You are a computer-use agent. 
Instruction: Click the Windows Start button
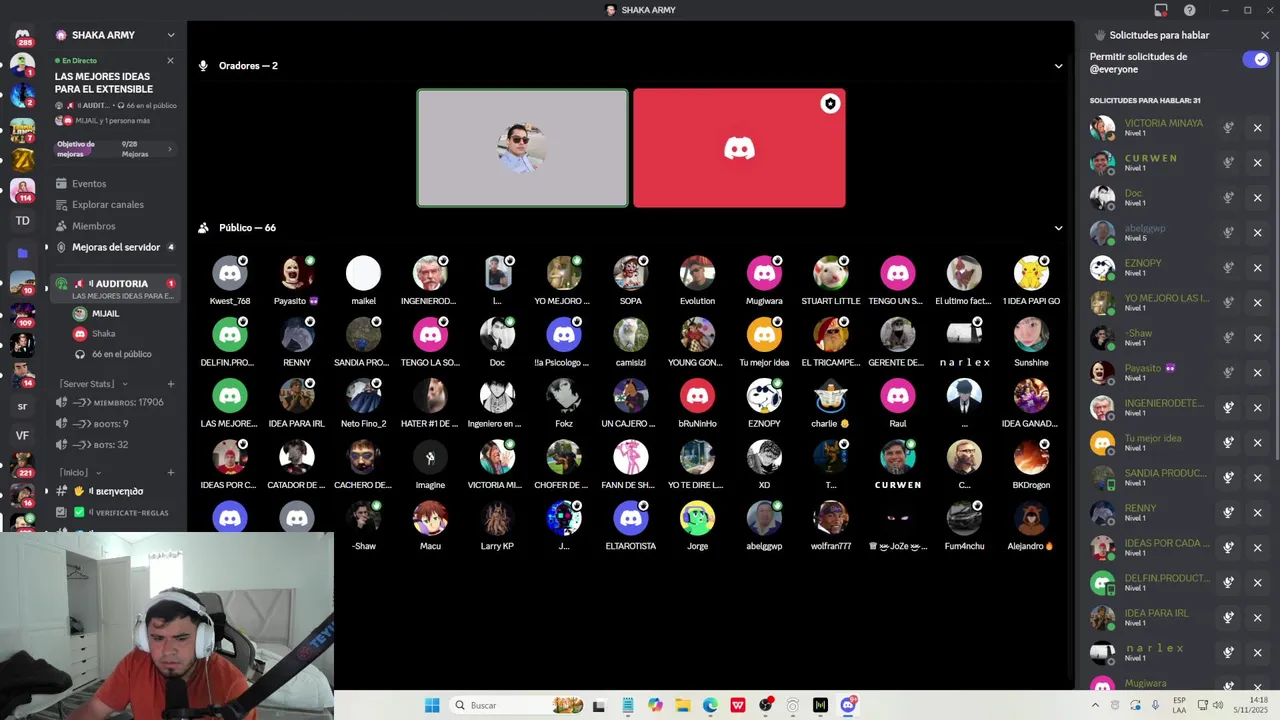click(x=432, y=705)
